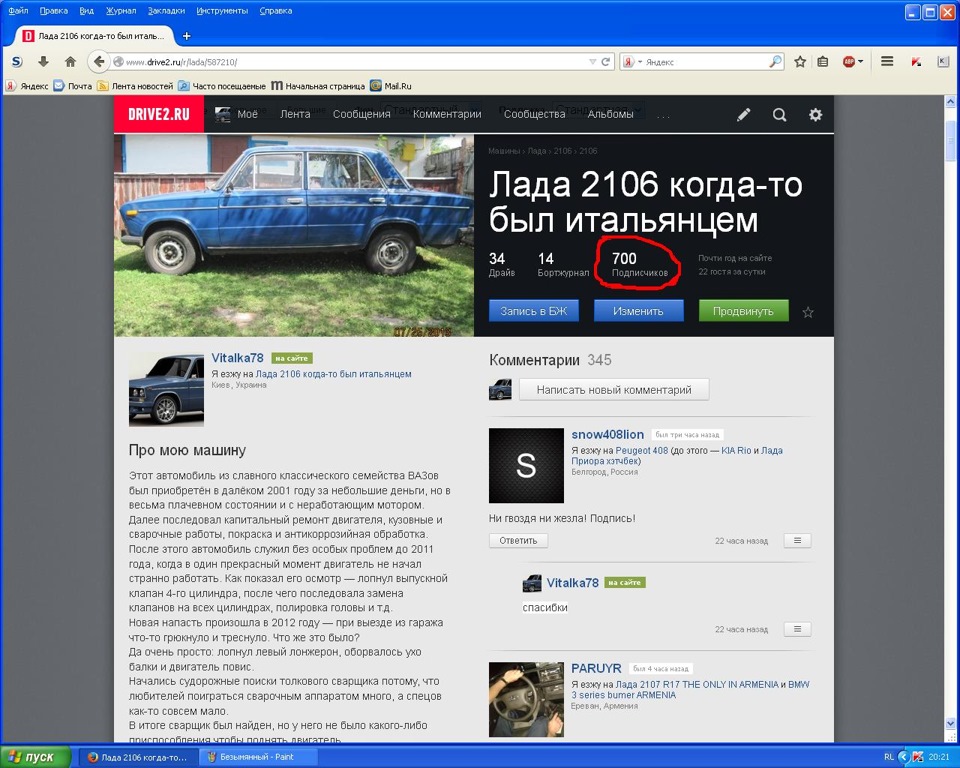Bookmark this page with star icon
The image size is (960, 768).
[x=800, y=62]
